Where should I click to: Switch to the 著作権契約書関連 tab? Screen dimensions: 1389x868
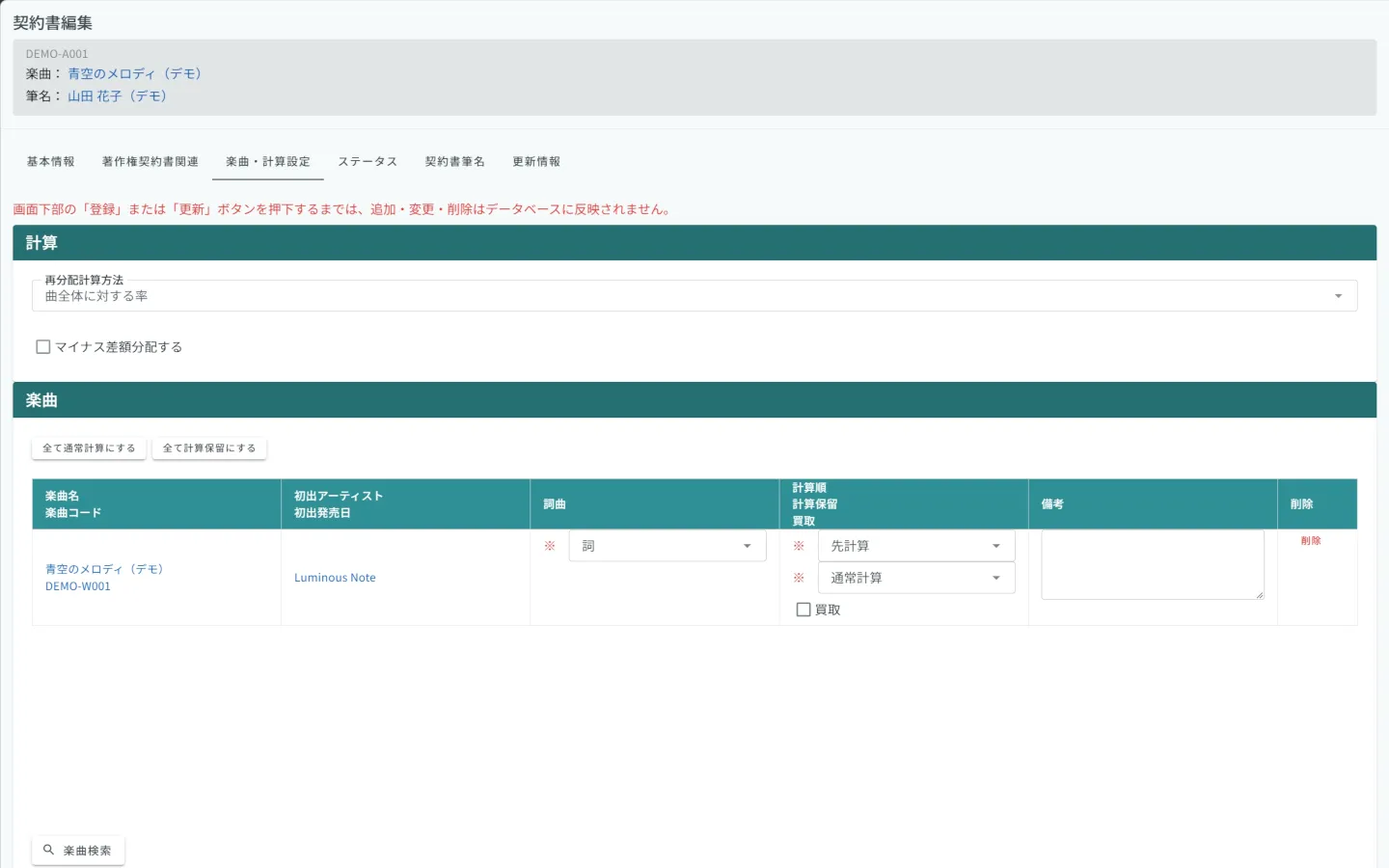(150, 161)
